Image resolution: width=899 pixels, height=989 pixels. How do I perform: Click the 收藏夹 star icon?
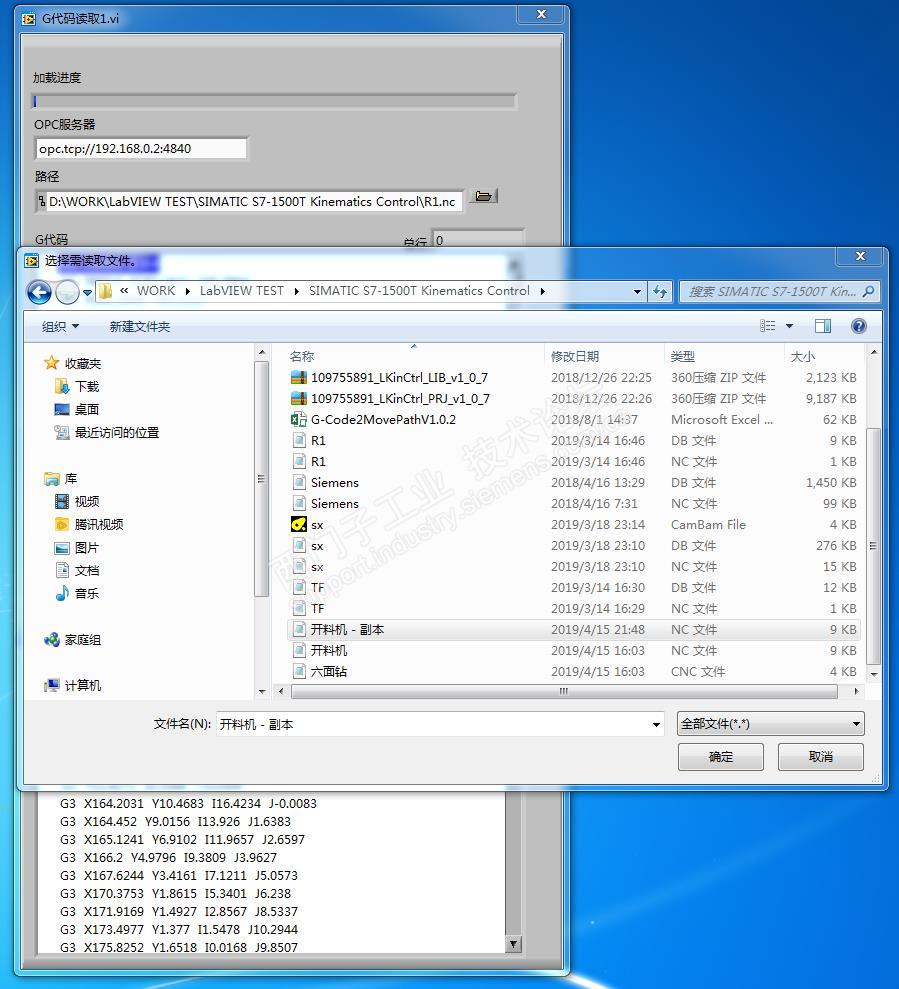(52, 363)
